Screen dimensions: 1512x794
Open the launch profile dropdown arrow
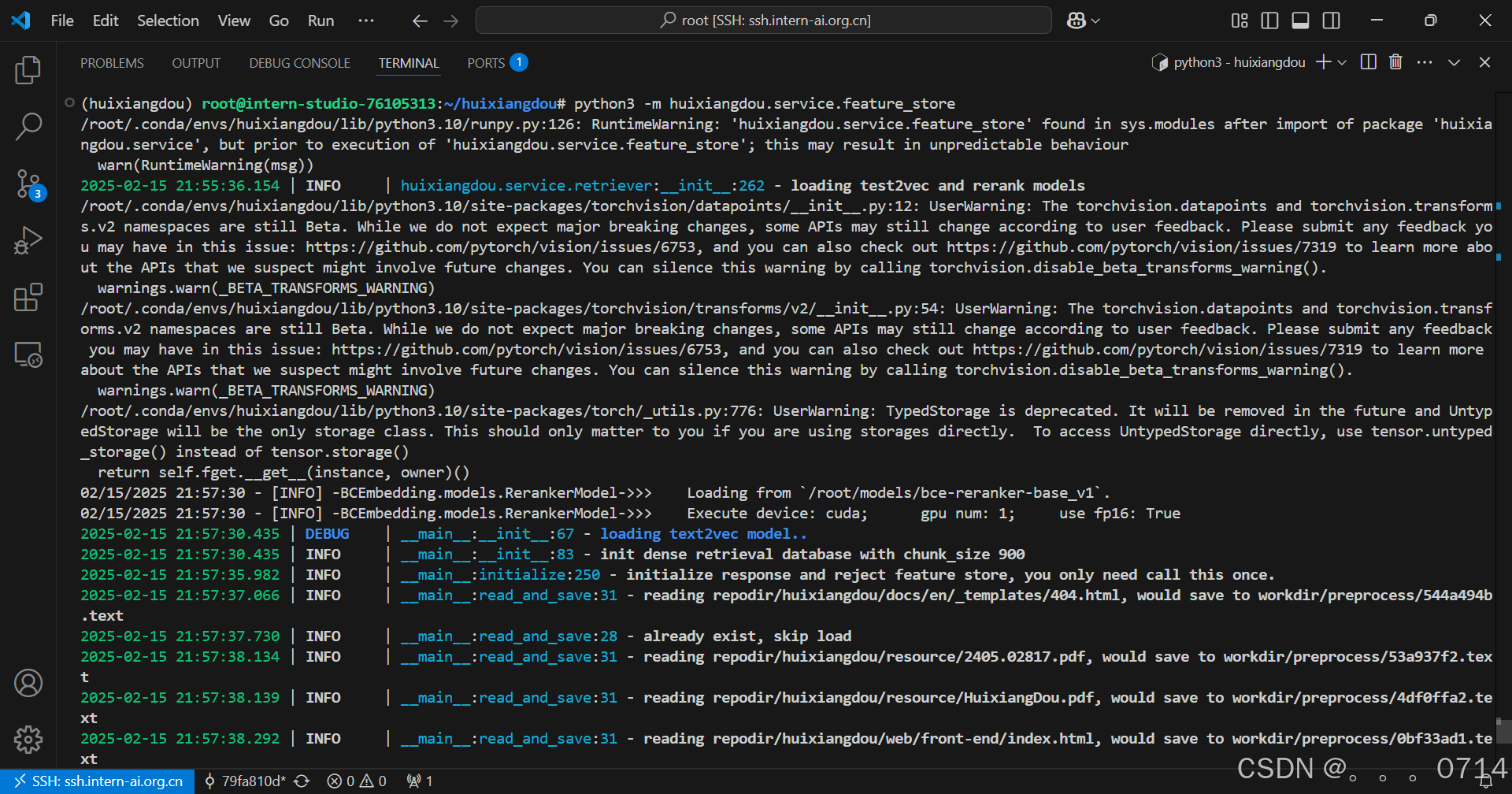point(1342,62)
